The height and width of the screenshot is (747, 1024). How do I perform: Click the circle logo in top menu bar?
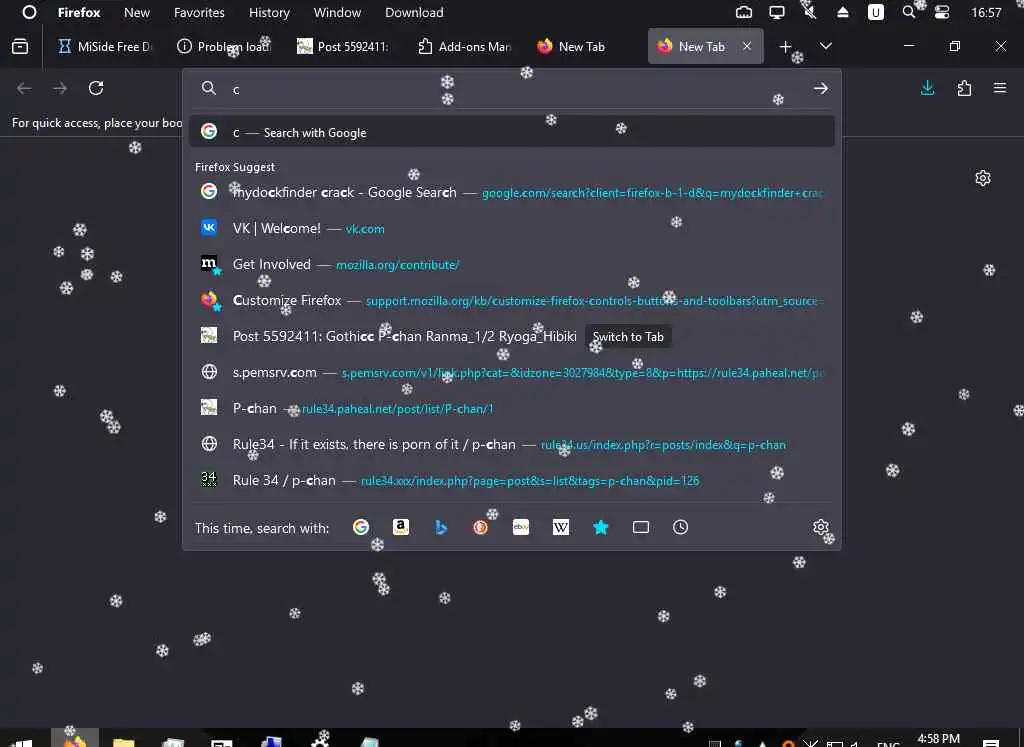point(29,12)
